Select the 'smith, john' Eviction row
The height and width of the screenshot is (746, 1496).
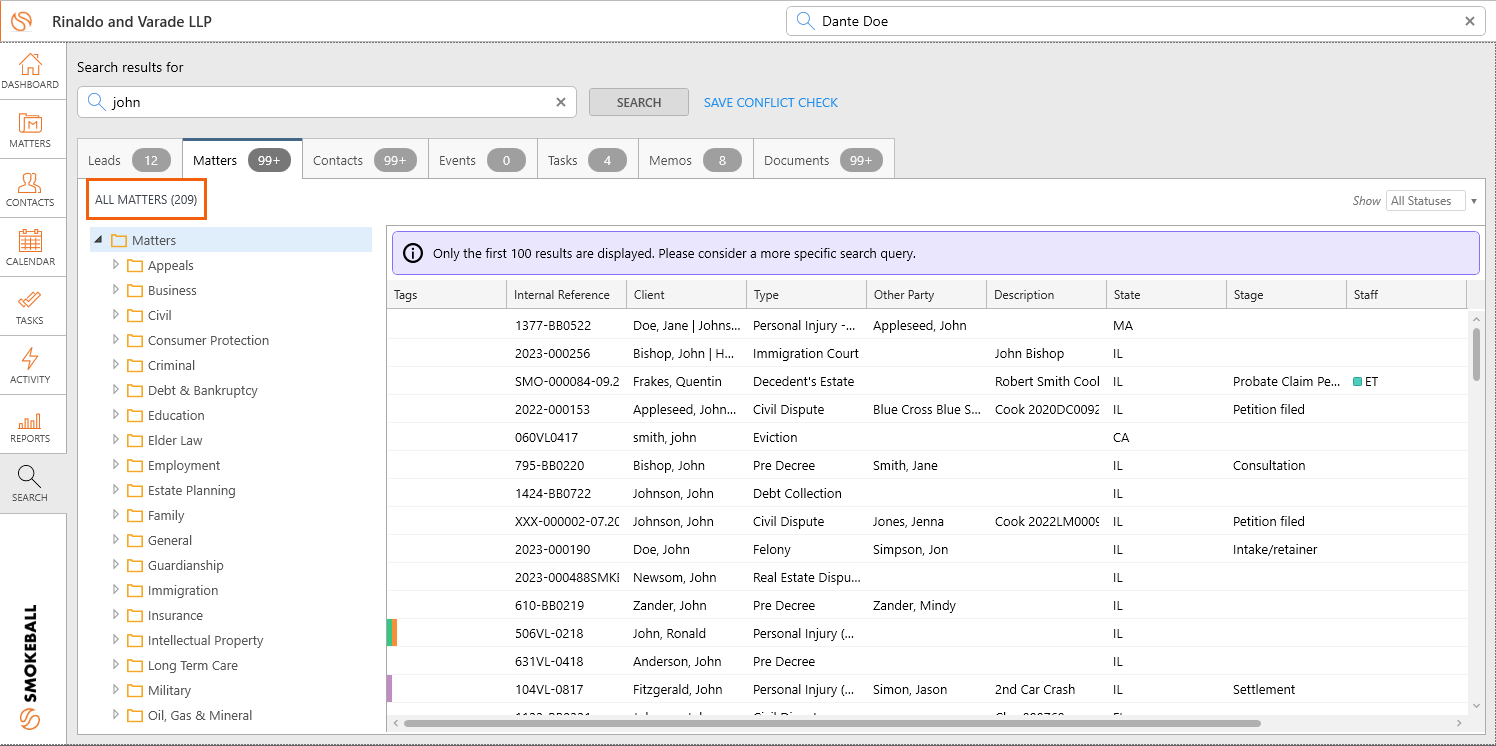929,437
